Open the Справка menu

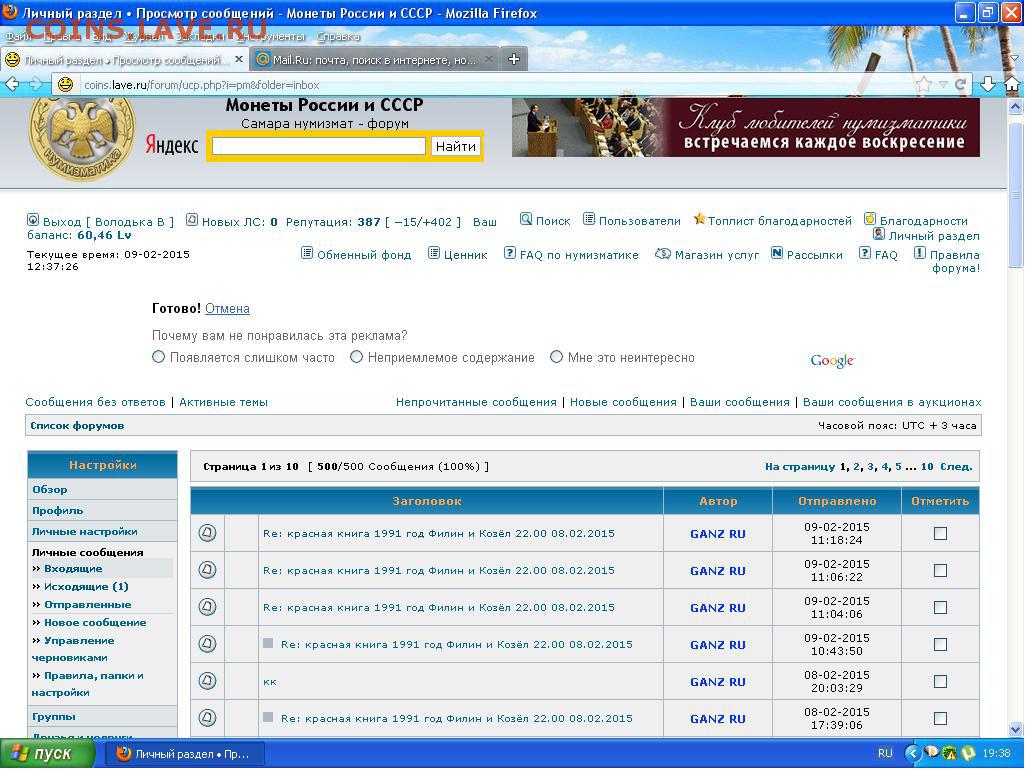pos(338,36)
